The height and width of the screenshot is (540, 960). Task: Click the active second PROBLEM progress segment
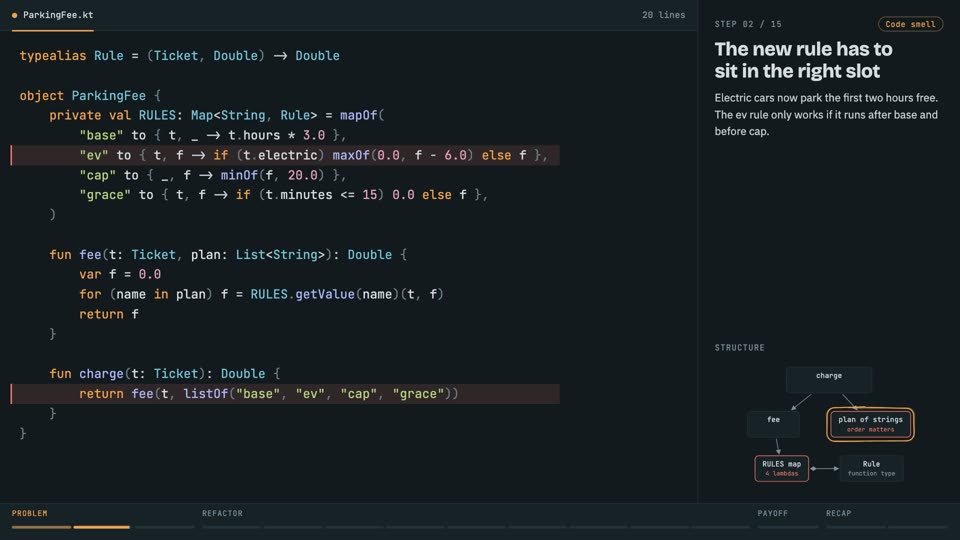(102, 527)
